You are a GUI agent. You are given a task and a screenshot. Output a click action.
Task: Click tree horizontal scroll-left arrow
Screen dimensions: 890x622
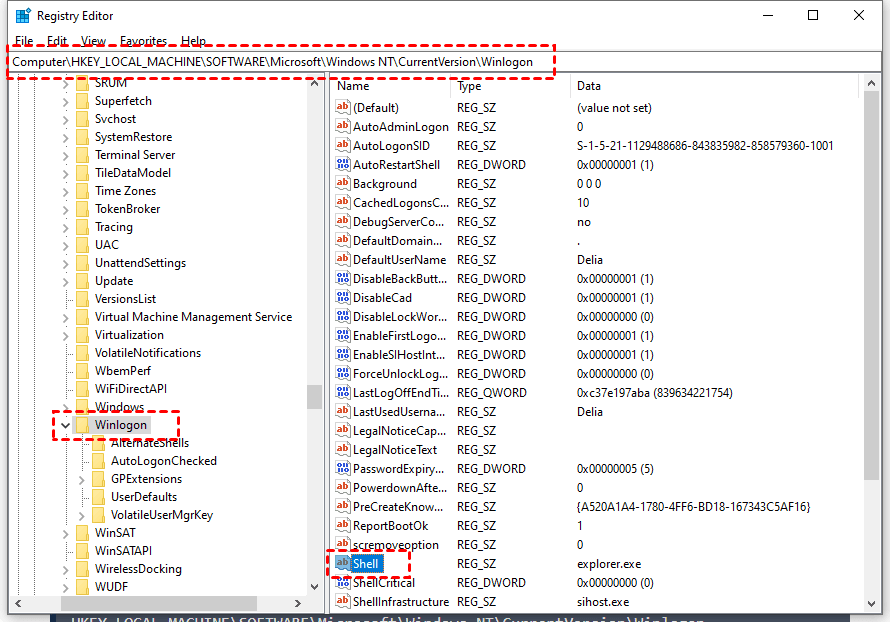18,603
